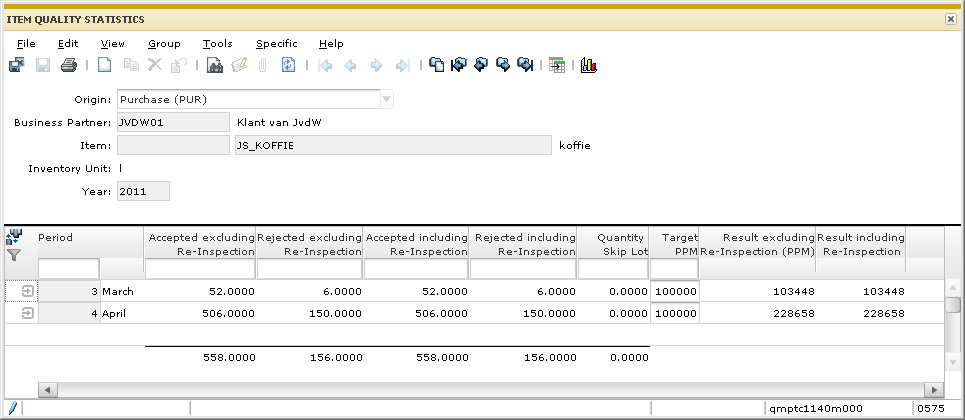This screenshot has height=420, width=965.
Task: Click the Target PPM column header
Action: (x=674, y=244)
